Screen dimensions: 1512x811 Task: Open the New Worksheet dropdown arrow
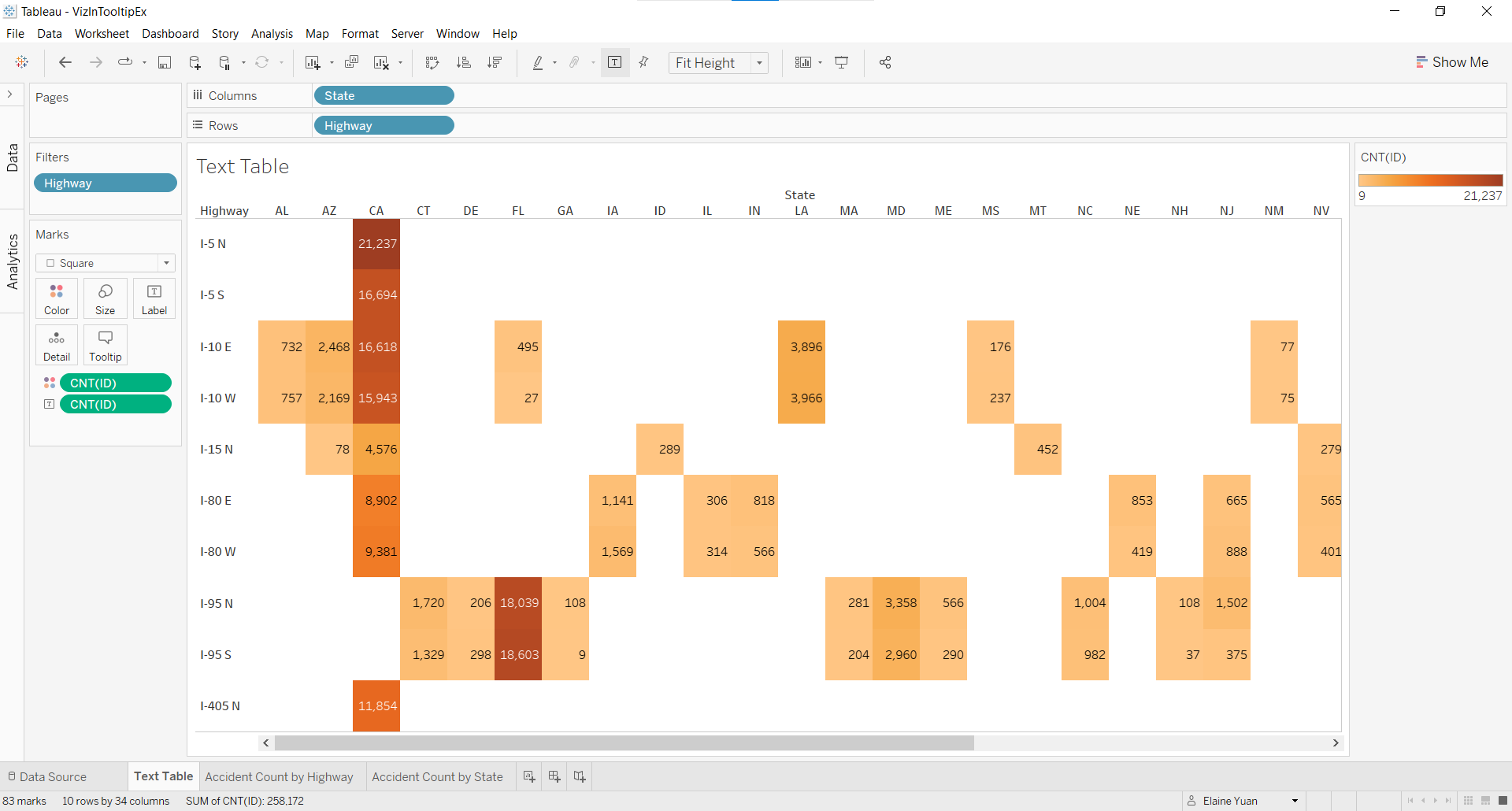tap(332, 63)
